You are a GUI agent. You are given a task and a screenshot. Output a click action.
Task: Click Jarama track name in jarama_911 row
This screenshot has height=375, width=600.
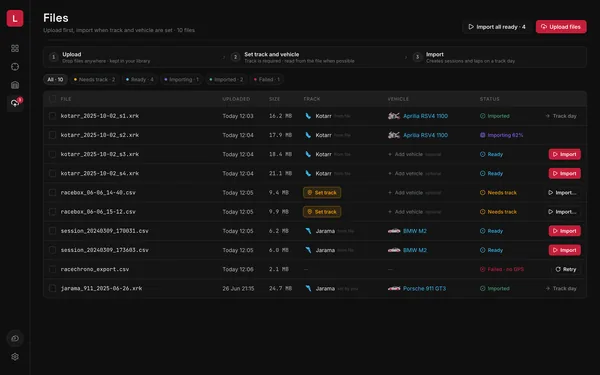[x=325, y=288]
